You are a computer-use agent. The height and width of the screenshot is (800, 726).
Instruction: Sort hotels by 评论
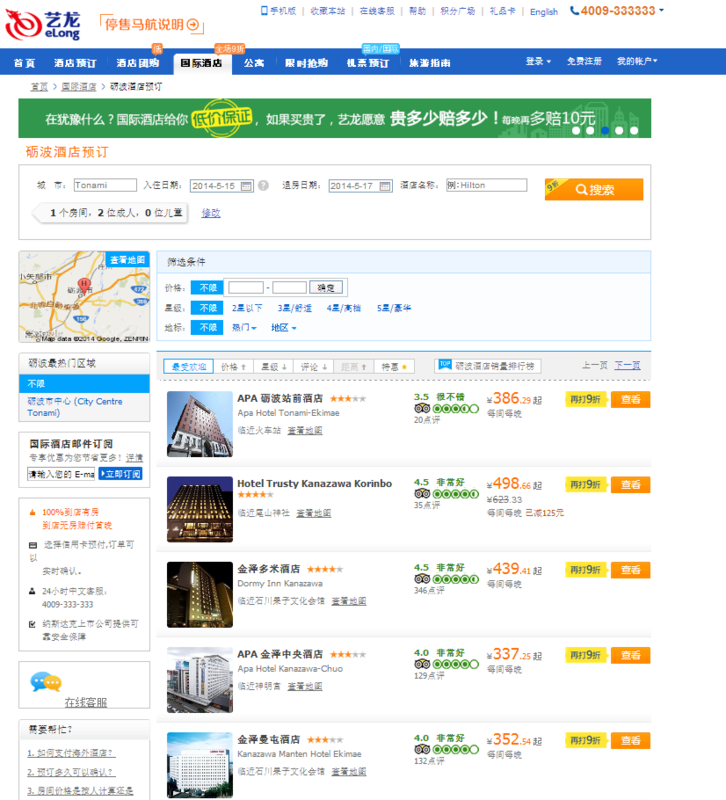[313, 367]
